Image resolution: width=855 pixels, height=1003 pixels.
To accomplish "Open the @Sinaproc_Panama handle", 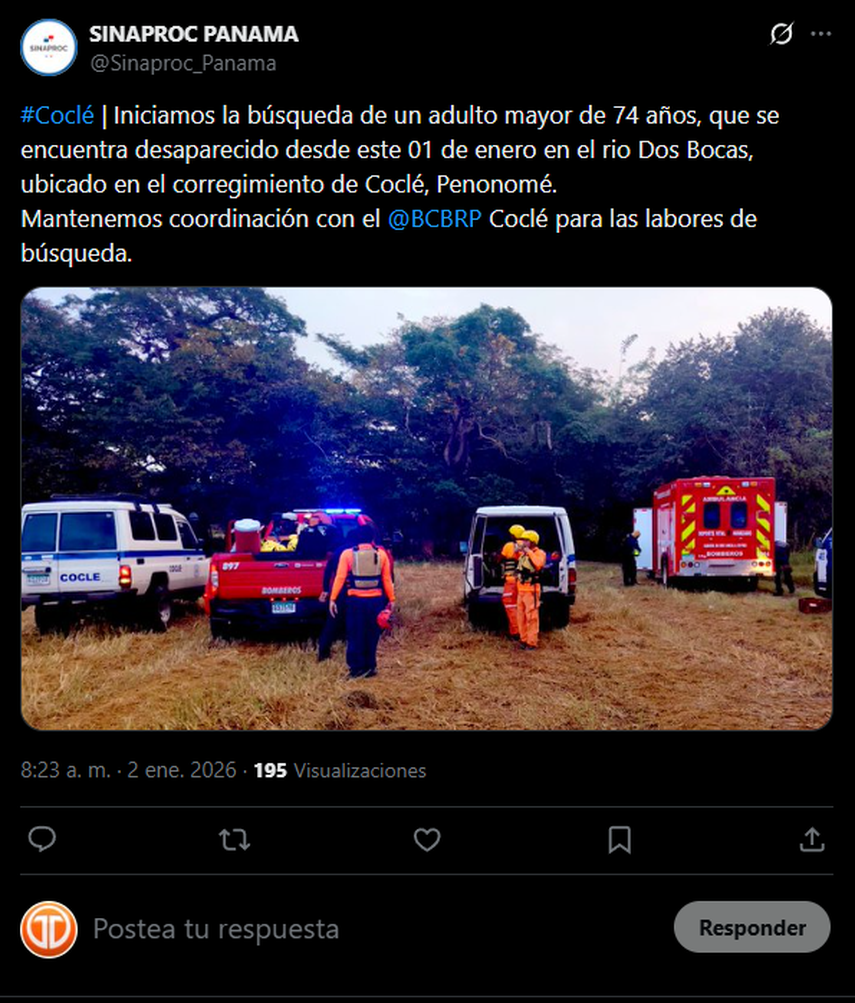I will click(183, 63).
